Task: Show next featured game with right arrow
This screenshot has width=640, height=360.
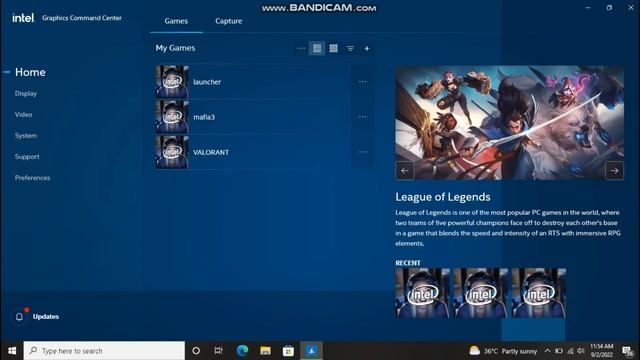Action: tap(614, 171)
